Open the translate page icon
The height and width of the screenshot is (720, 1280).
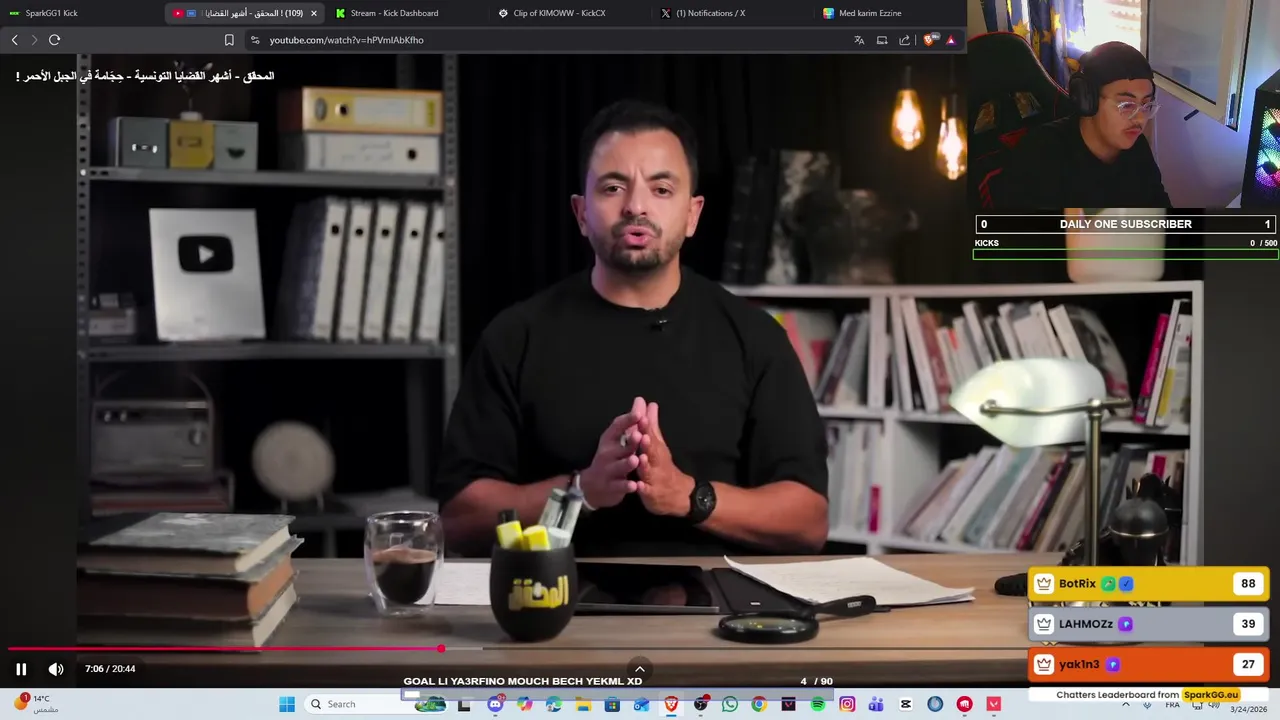point(859,40)
